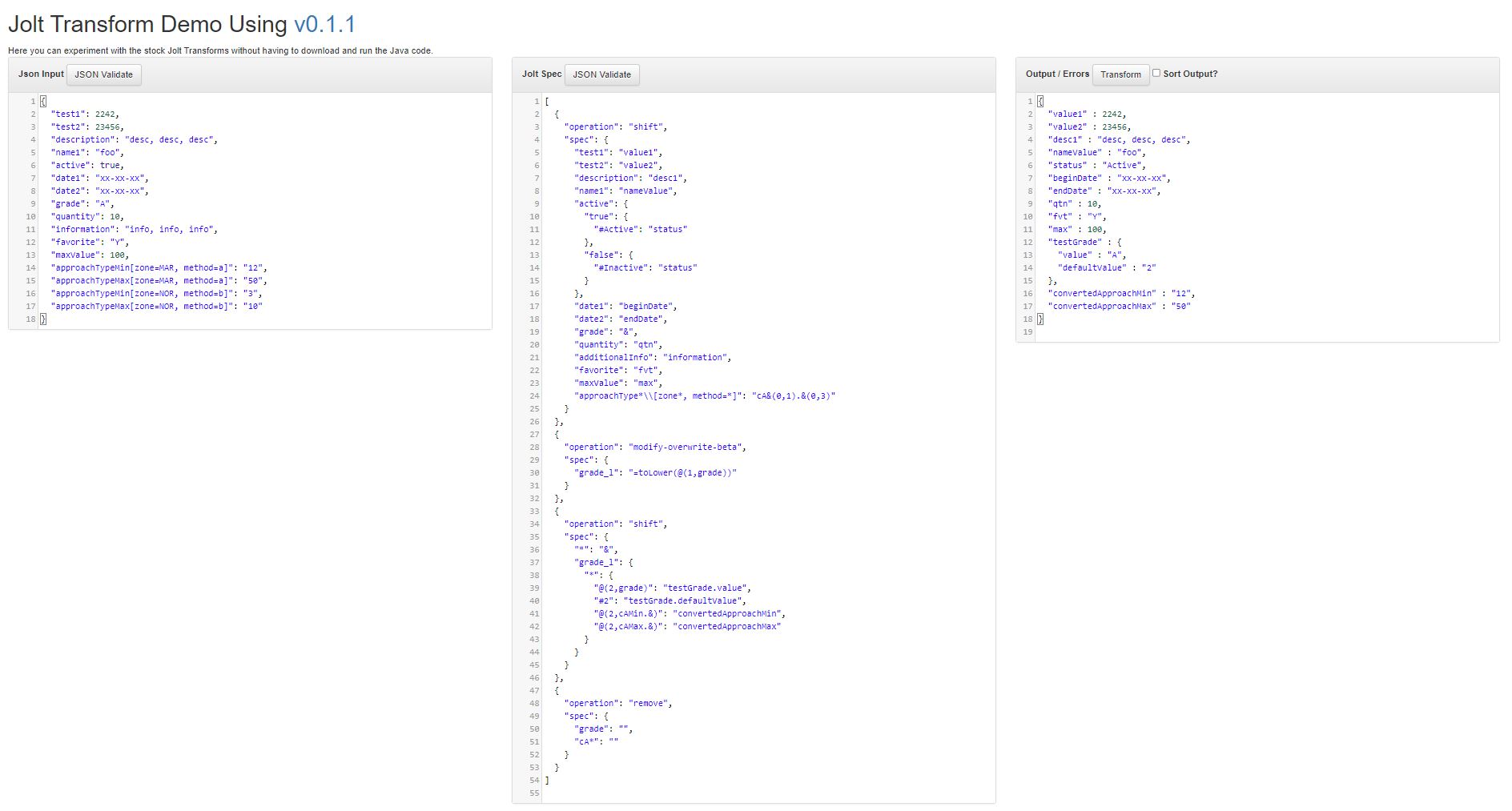Click "value1" : 2242 output line
The height and width of the screenshot is (811, 1512).
coord(1087,114)
